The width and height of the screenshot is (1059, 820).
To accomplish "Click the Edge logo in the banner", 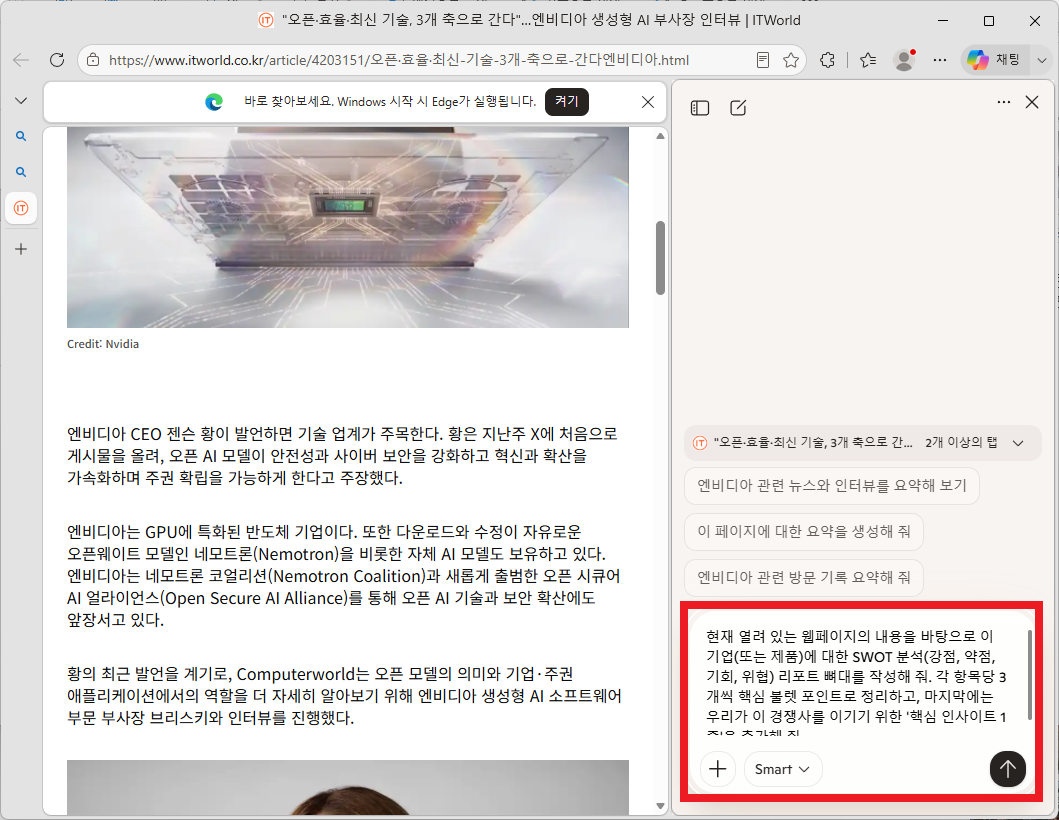I will click(x=214, y=102).
